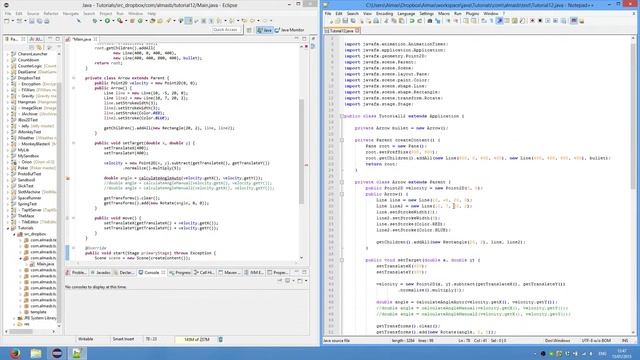Click the Notepad++ Stop recording icon
The image size is (640, 360).
coord(540,21)
